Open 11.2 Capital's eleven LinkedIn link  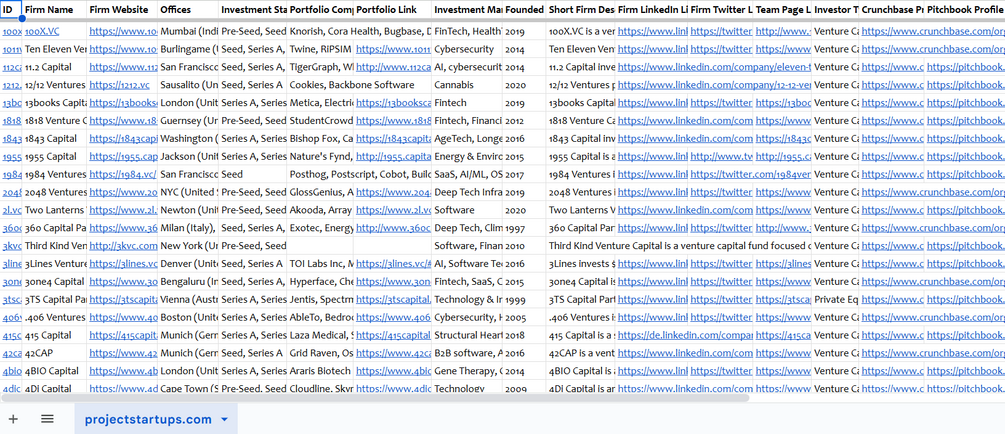pyautogui.click(x=715, y=67)
